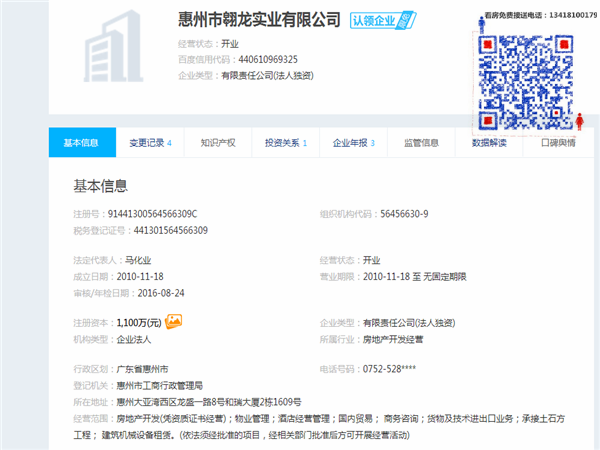Click business term 2010-11-18 至 无固定期限
Viewport: 600px width, 450px height.
tap(415, 277)
